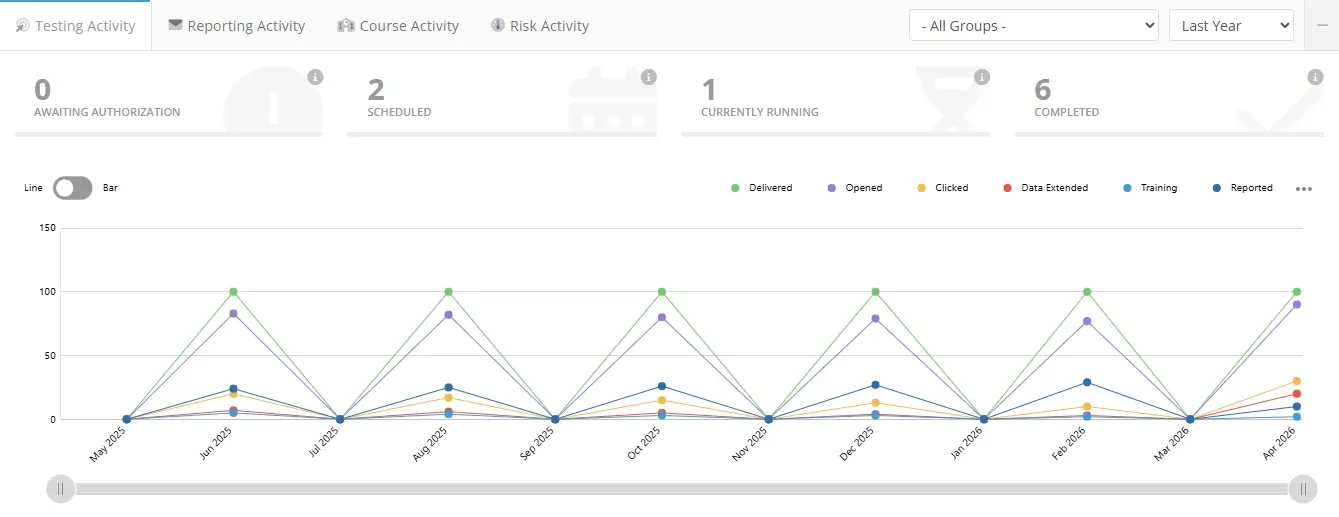Expand the Last Year time range dropdown
This screenshot has width=1339, height=517.
point(1230,26)
